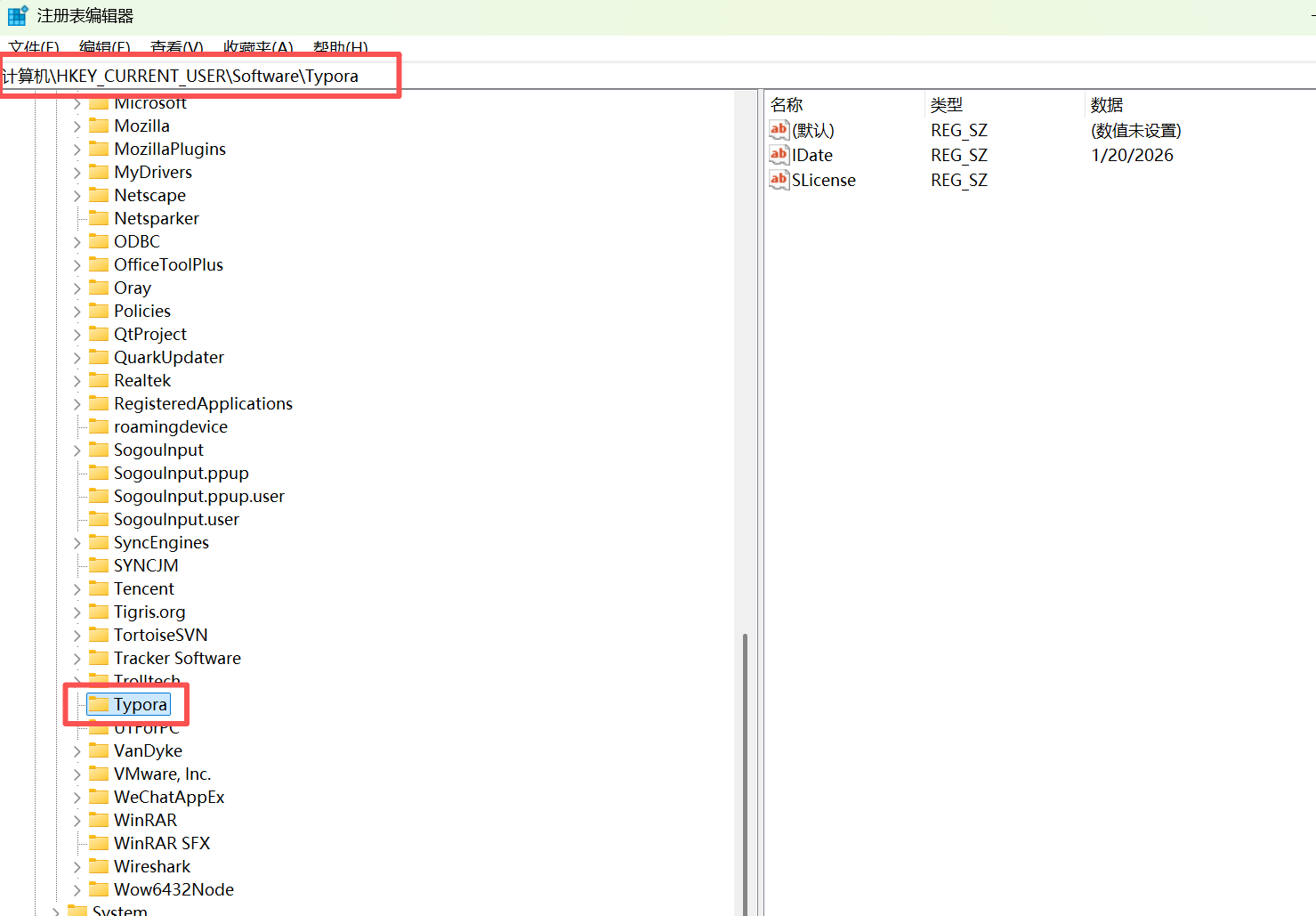The height and width of the screenshot is (916, 1316).
Task: Select the Microsoft key
Action: pos(150,102)
